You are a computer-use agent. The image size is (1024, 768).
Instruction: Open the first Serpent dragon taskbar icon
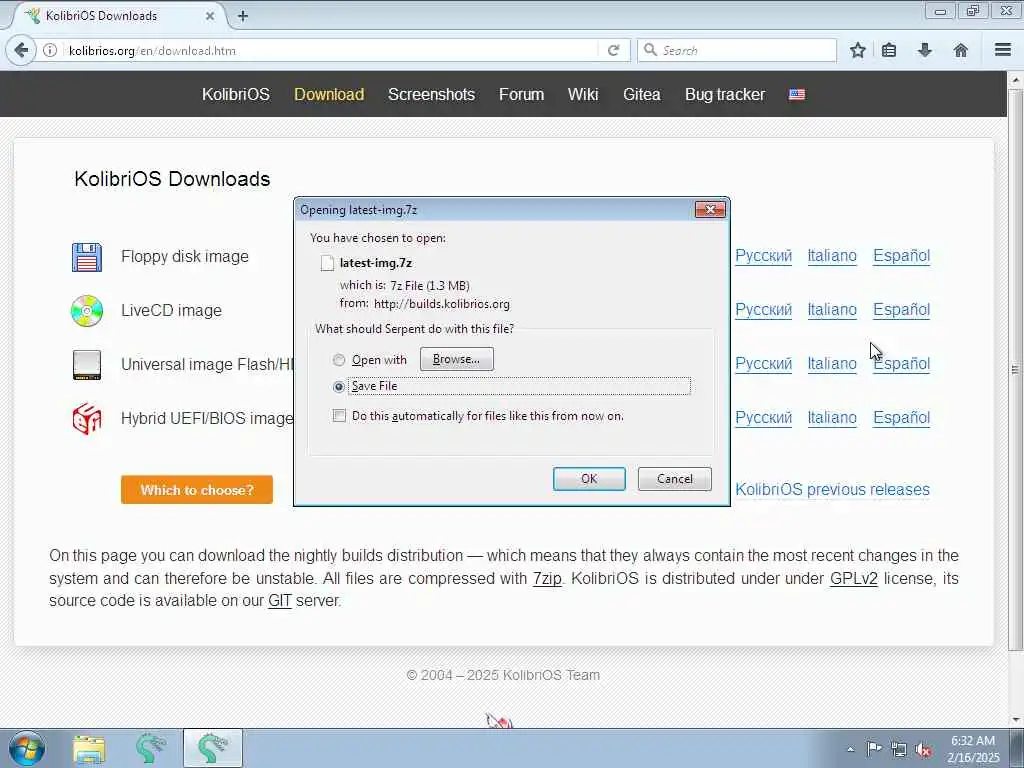tap(150, 748)
